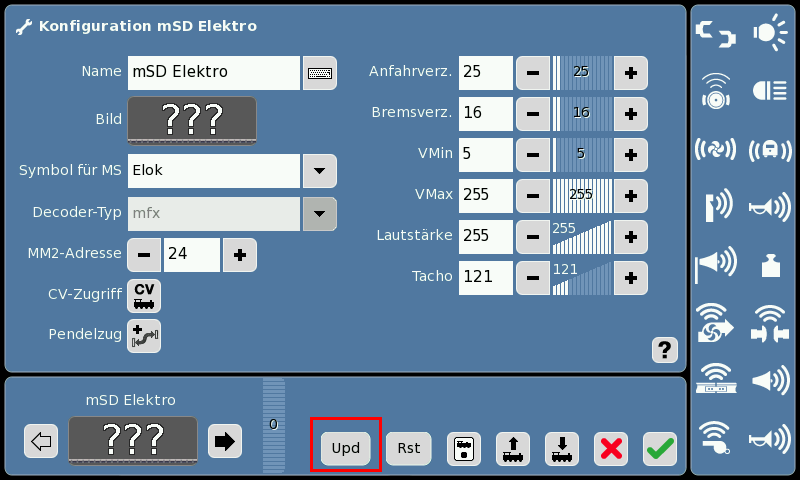Toggle the headlight high-beam function icon
Screen dimensions: 800x480
(x=770, y=91)
